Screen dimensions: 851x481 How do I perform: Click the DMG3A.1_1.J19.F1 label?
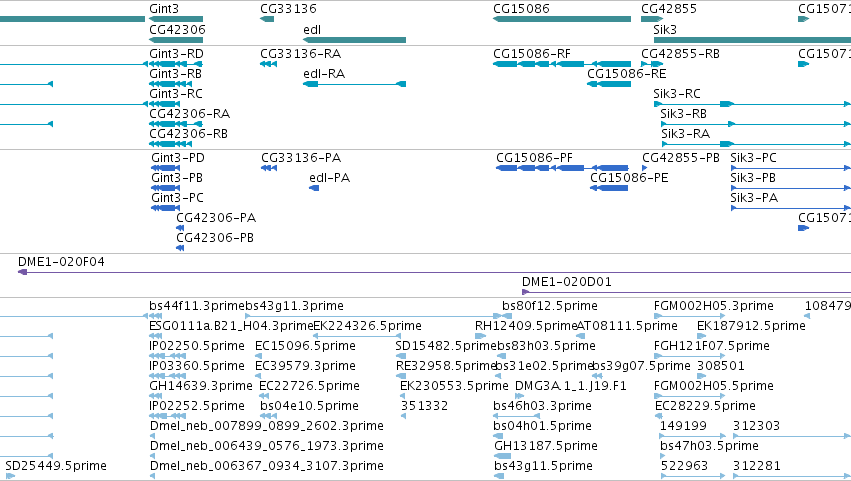point(570,387)
